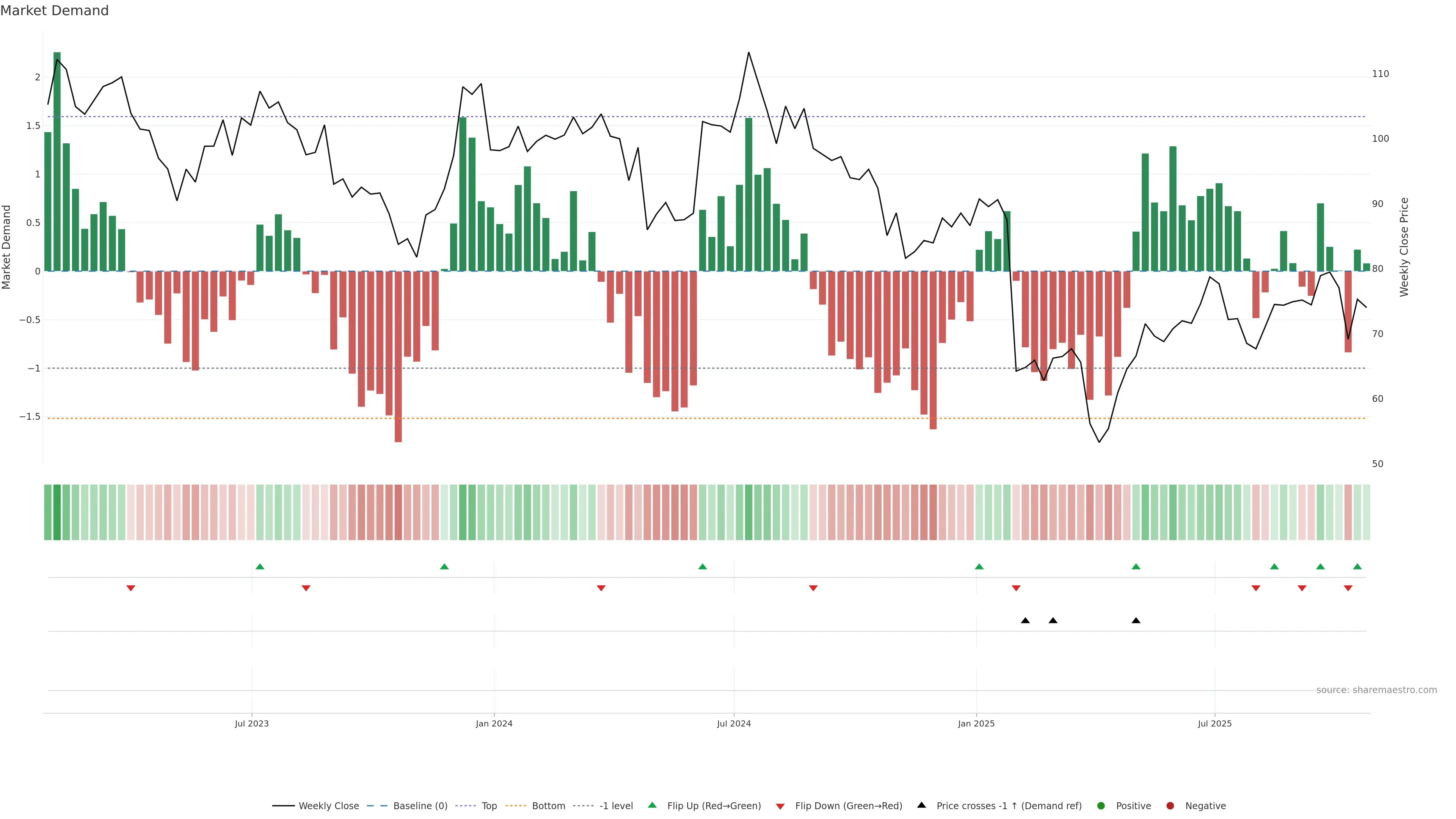This screenshot has width=1456, height=819.
Task: Click the Negative red dot legend icon
Action: 1170,806
